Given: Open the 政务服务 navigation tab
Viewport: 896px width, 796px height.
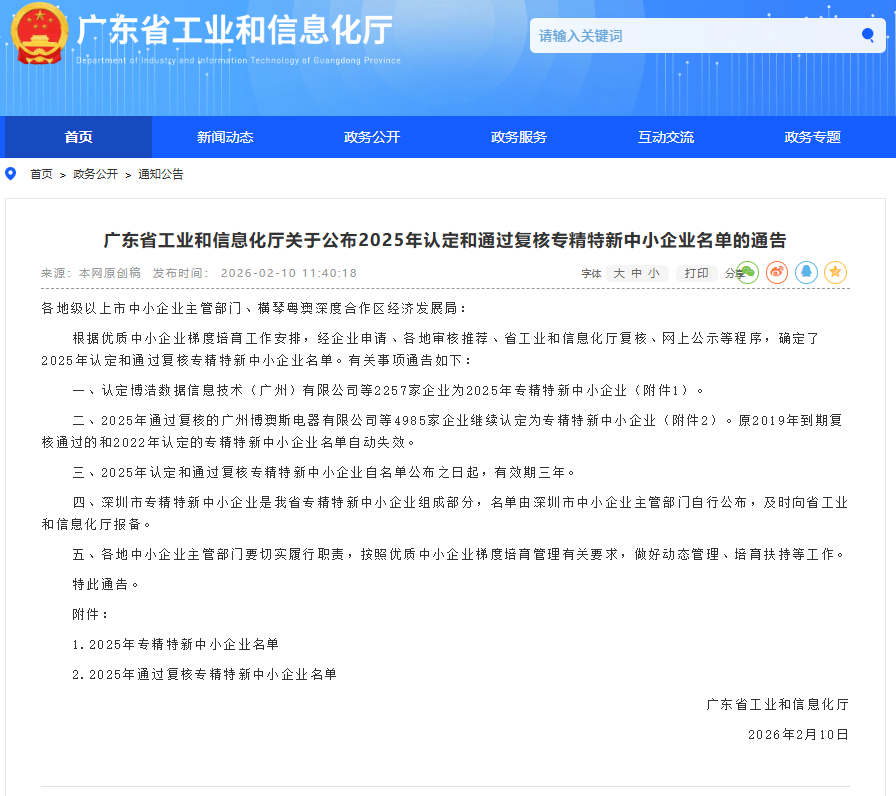Looking at the screenshot, I should [519, 137].
